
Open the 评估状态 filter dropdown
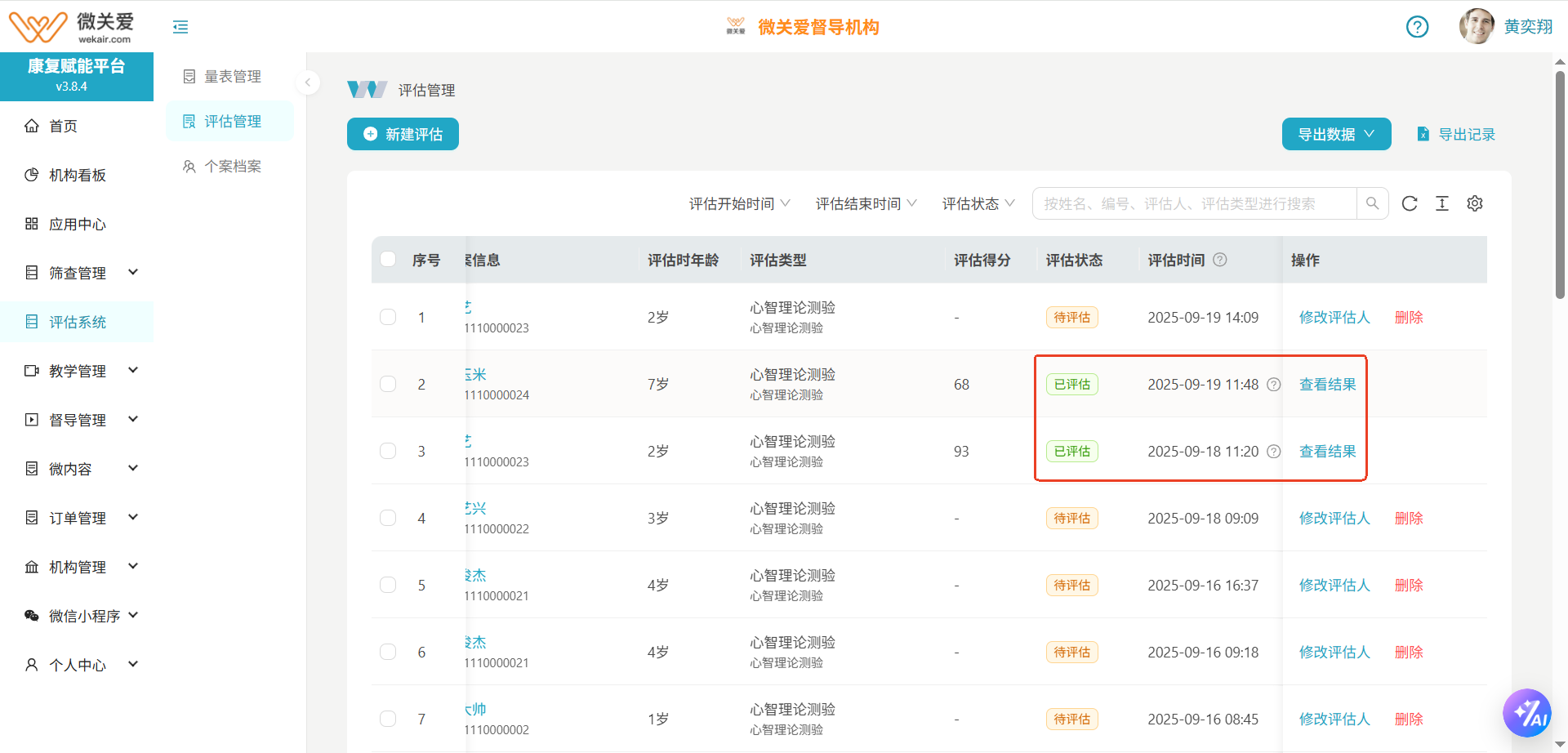coord(978,203)
